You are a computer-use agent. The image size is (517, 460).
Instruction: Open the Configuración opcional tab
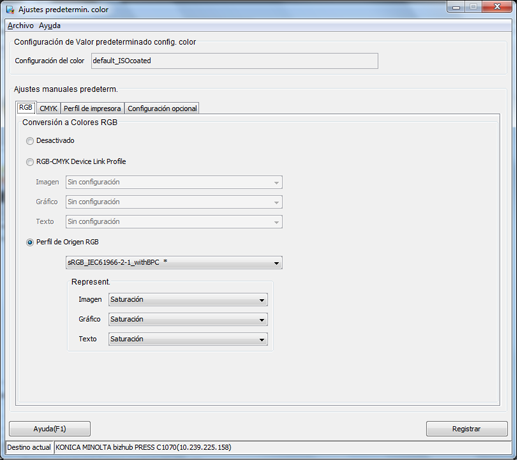click(x=162, y=108)
